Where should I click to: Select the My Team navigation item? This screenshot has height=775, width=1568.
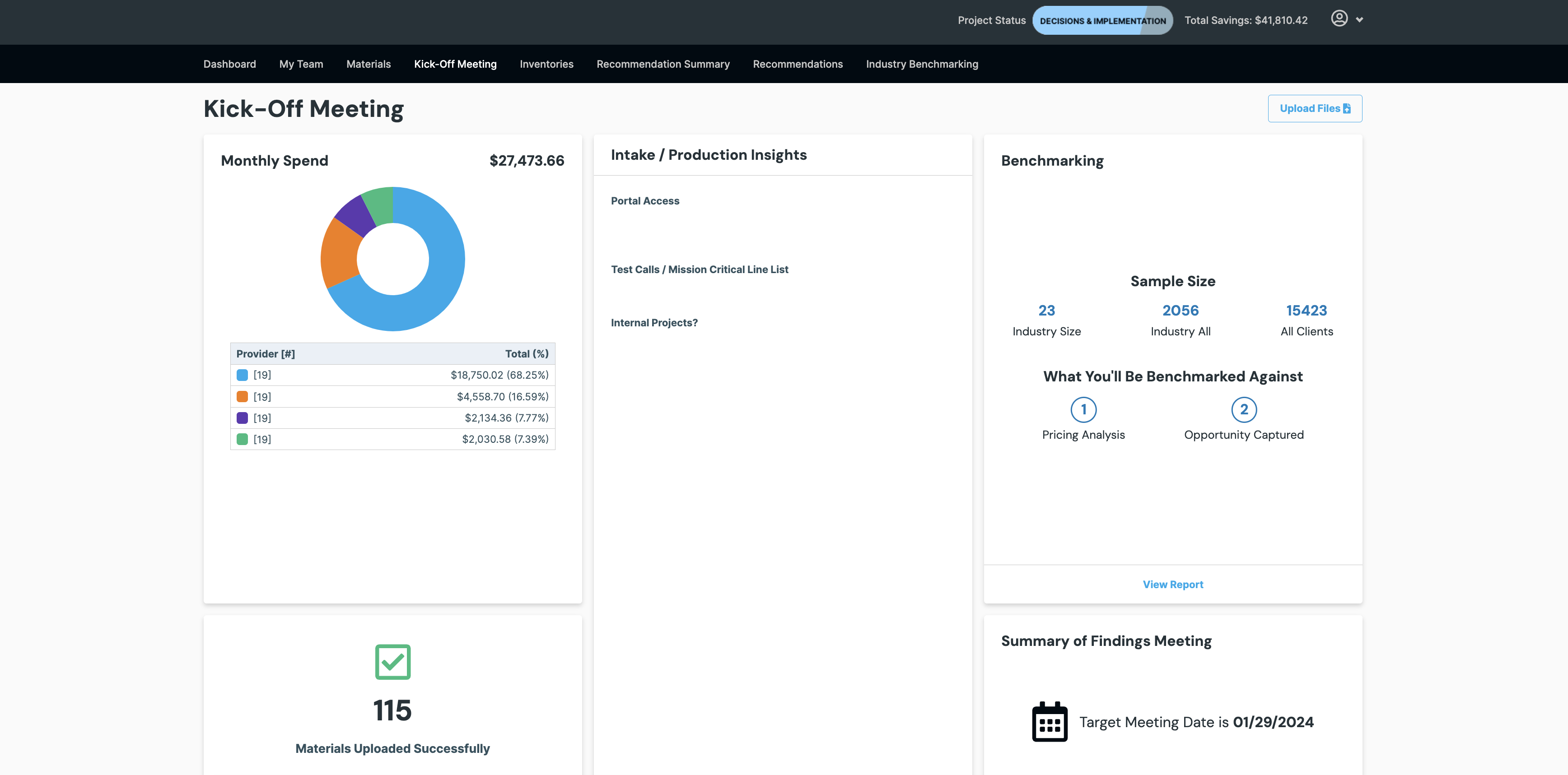(301, 64)
